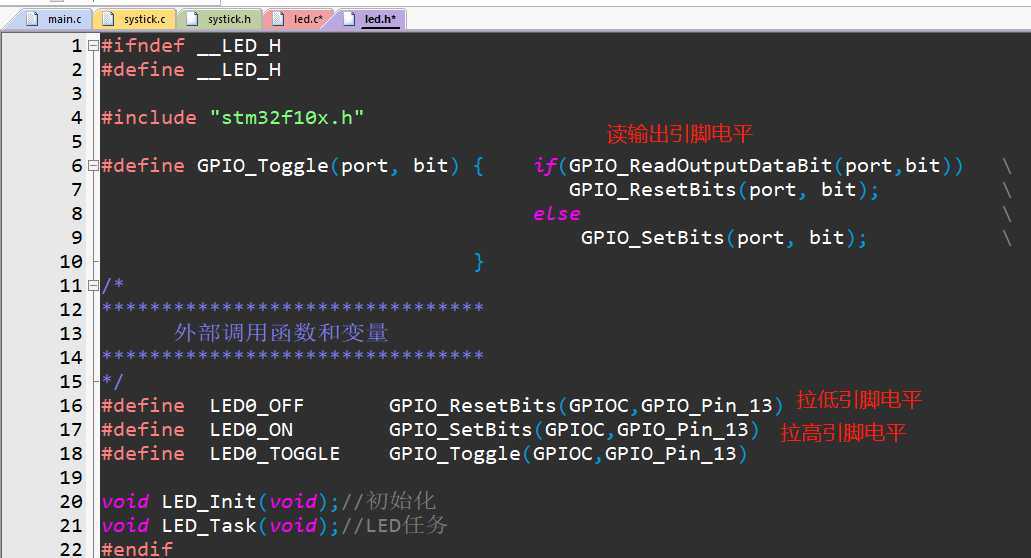
Task: Switch to the main.c tab
Action: click(53, 19)
